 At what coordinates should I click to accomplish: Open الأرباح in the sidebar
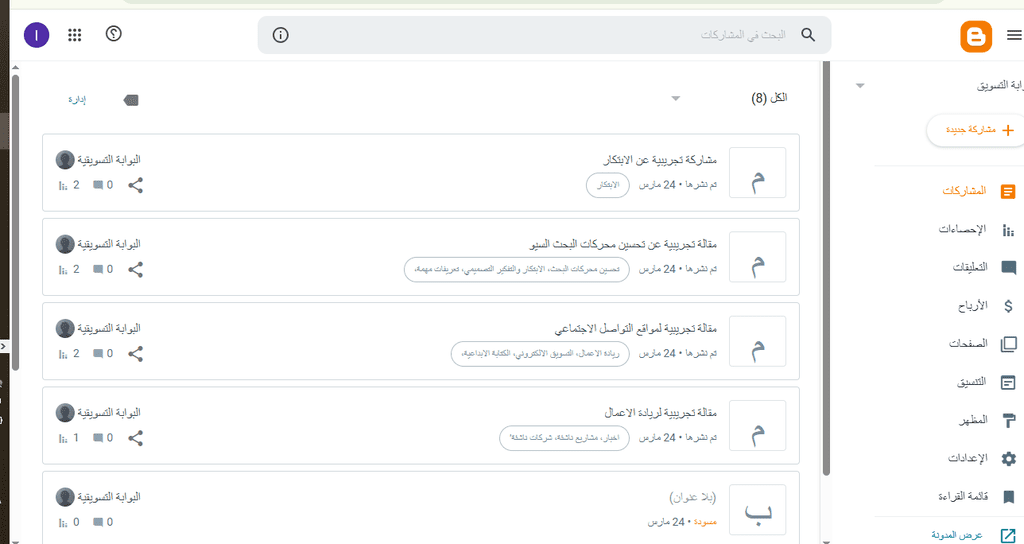click(985, 306)
